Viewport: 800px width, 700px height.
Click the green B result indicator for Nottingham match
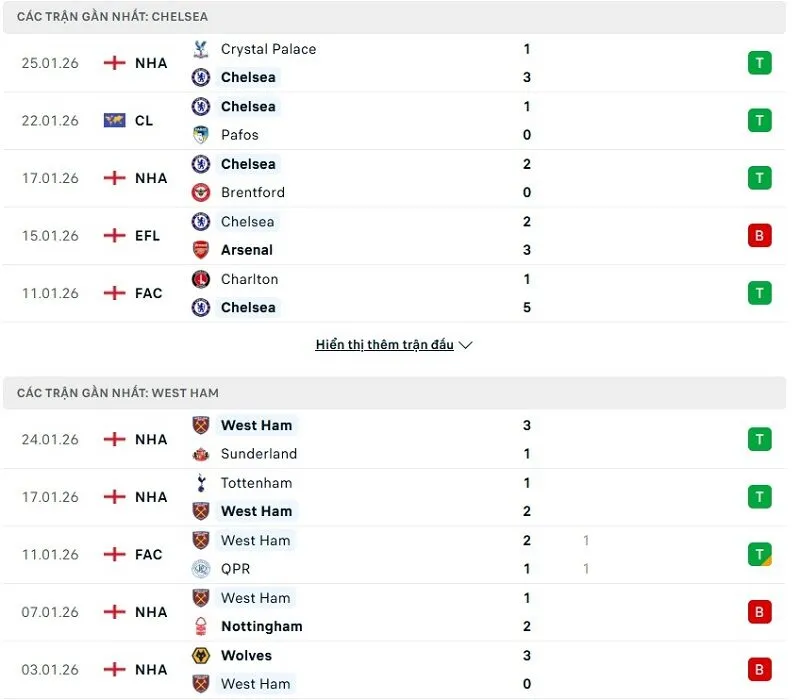coord(759,612)
